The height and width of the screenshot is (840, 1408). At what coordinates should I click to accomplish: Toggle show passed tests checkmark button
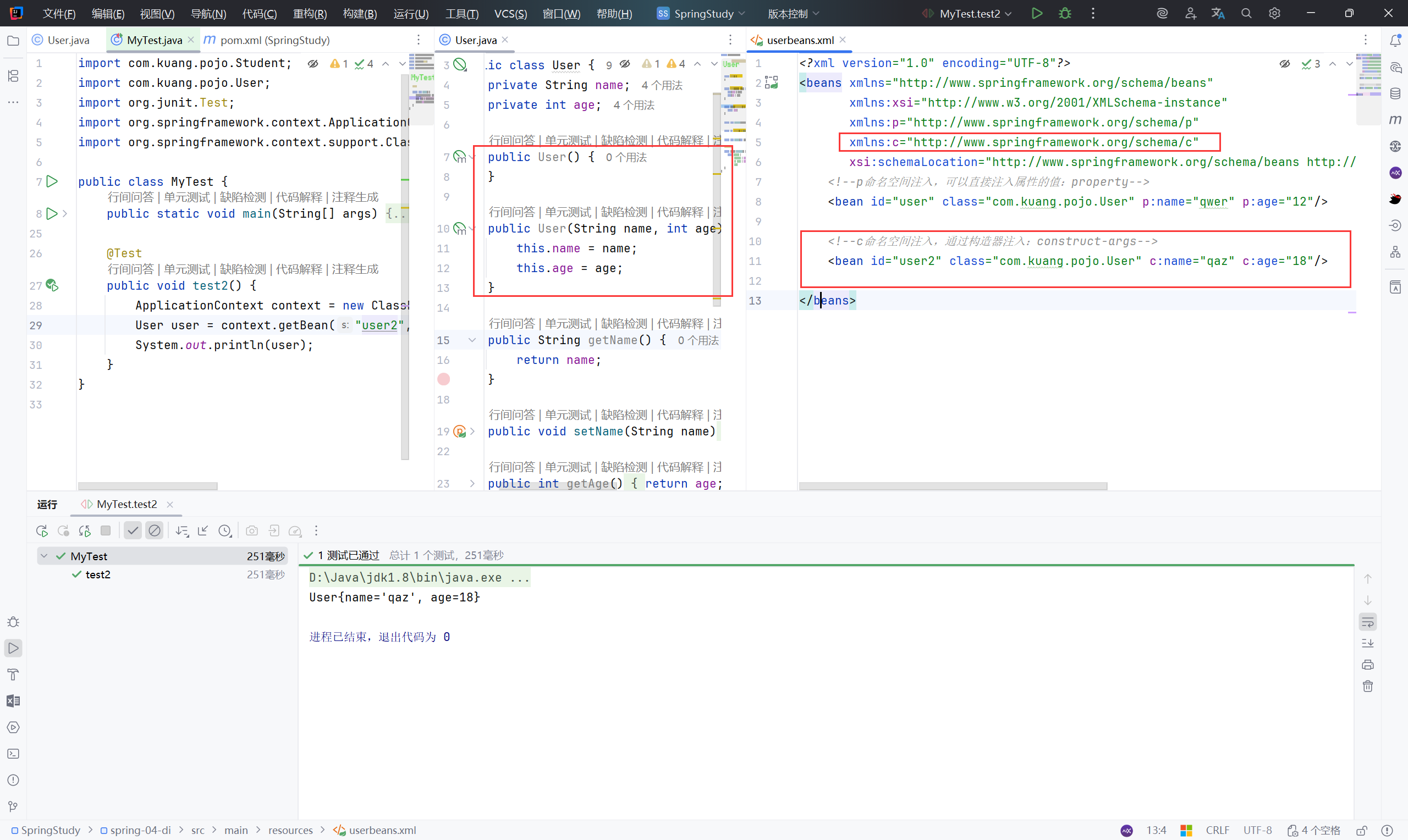133,531
